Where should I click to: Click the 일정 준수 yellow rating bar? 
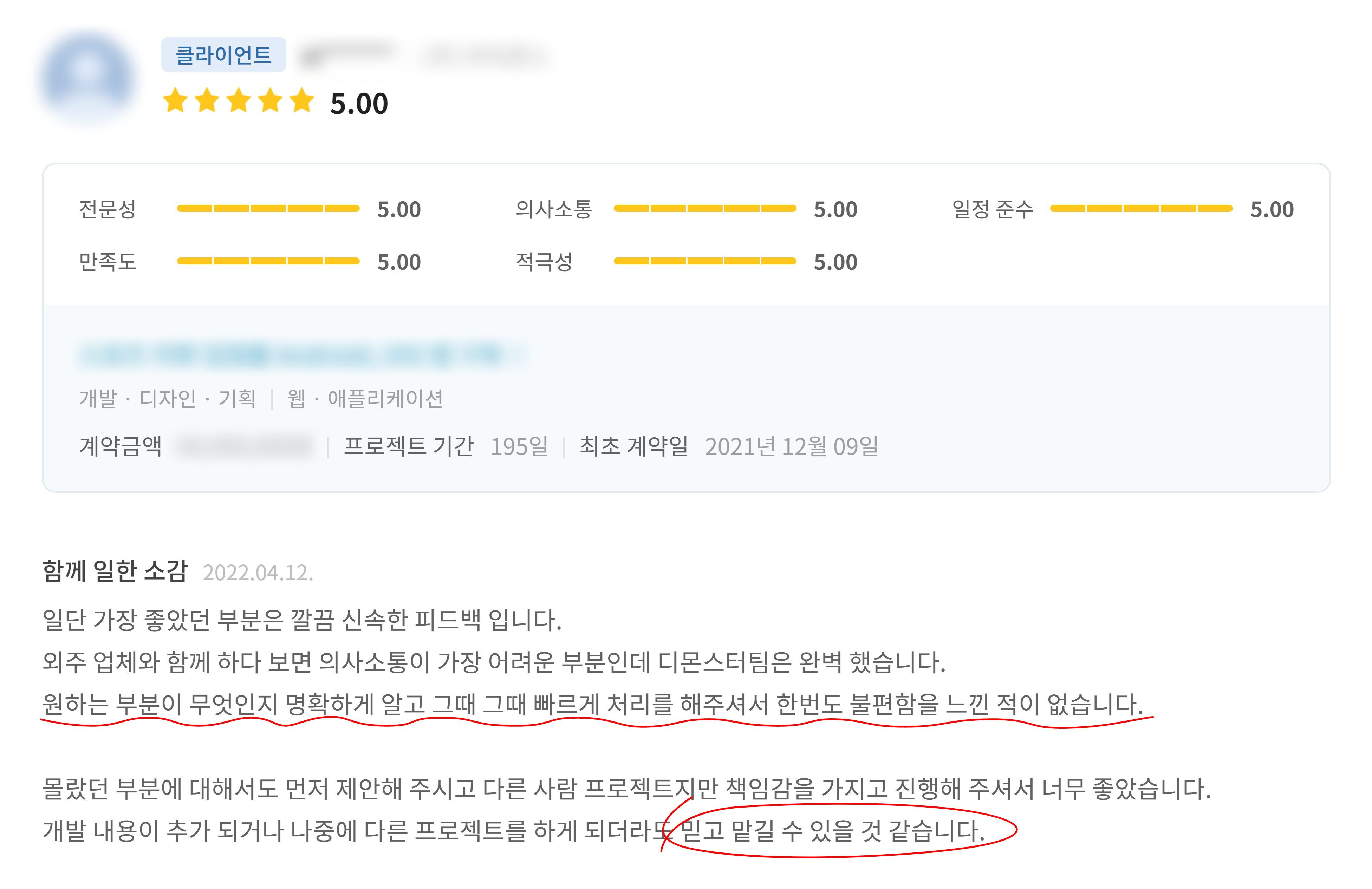(1141, 209)
